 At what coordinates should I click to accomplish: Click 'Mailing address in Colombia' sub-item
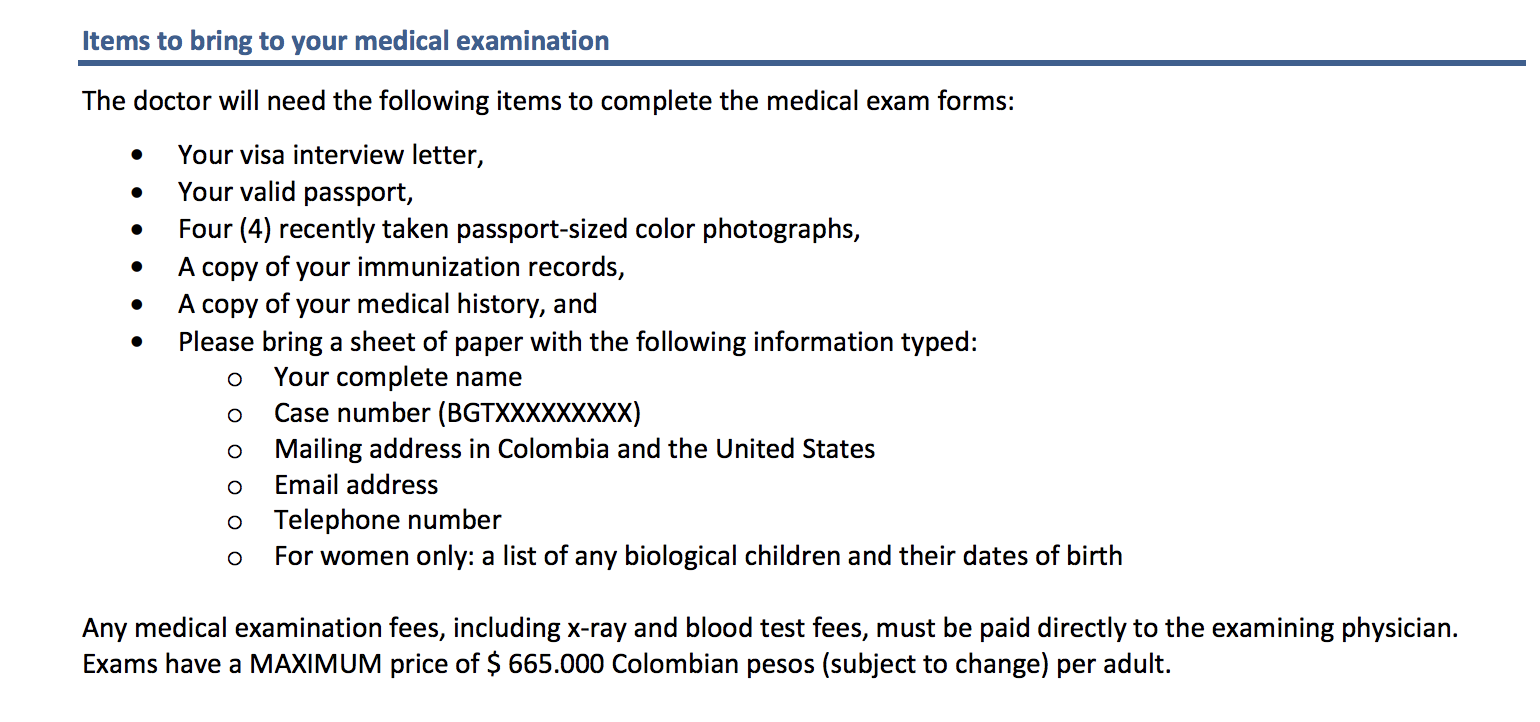[575, 449]
